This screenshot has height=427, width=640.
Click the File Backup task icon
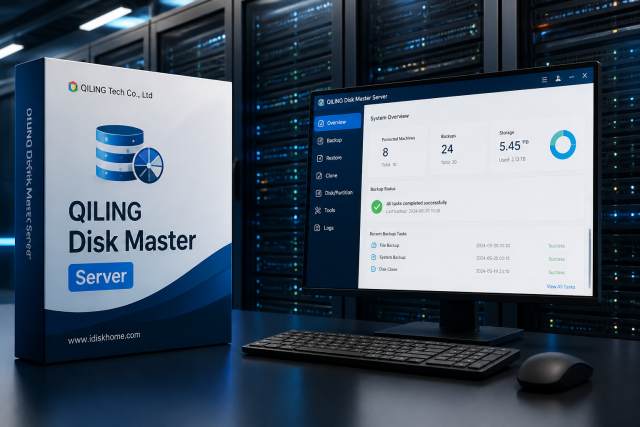373,245
